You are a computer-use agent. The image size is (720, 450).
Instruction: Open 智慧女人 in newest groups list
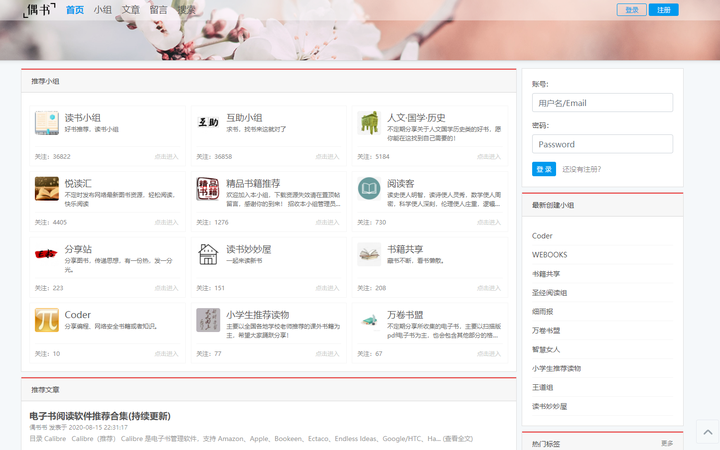pos(546,349)
